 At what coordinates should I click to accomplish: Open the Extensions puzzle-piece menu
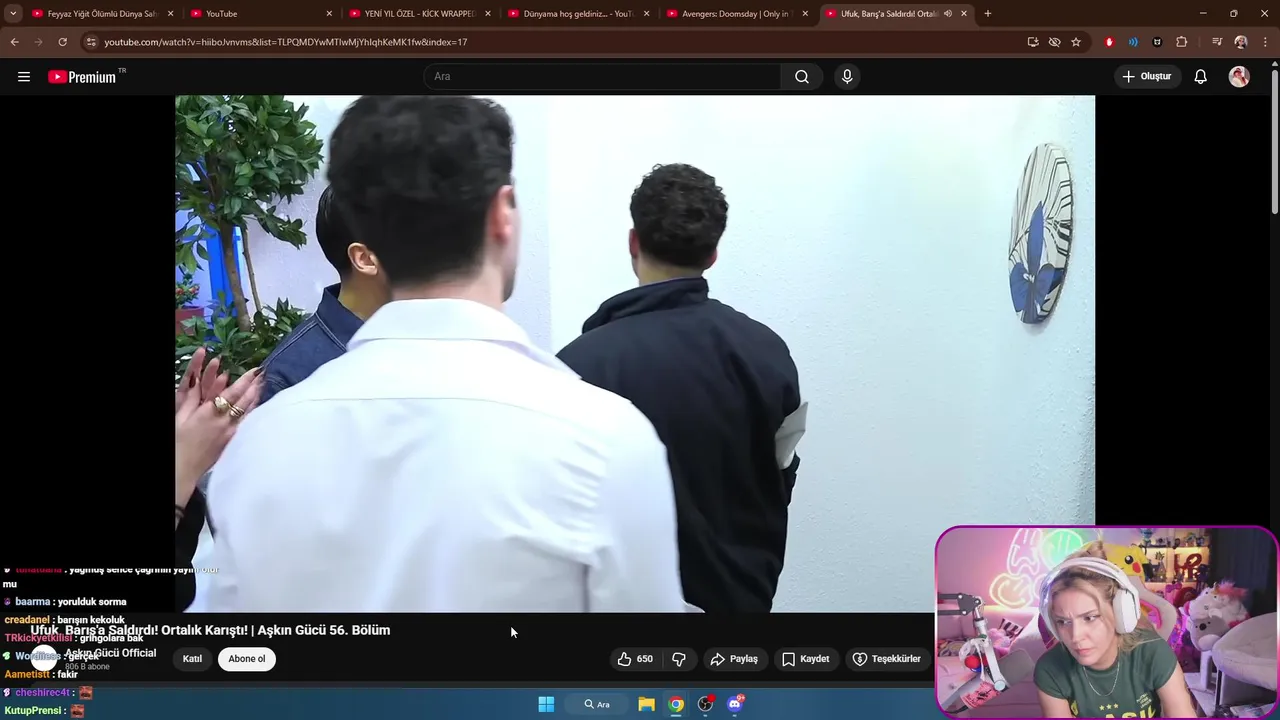coord(1182,42)
